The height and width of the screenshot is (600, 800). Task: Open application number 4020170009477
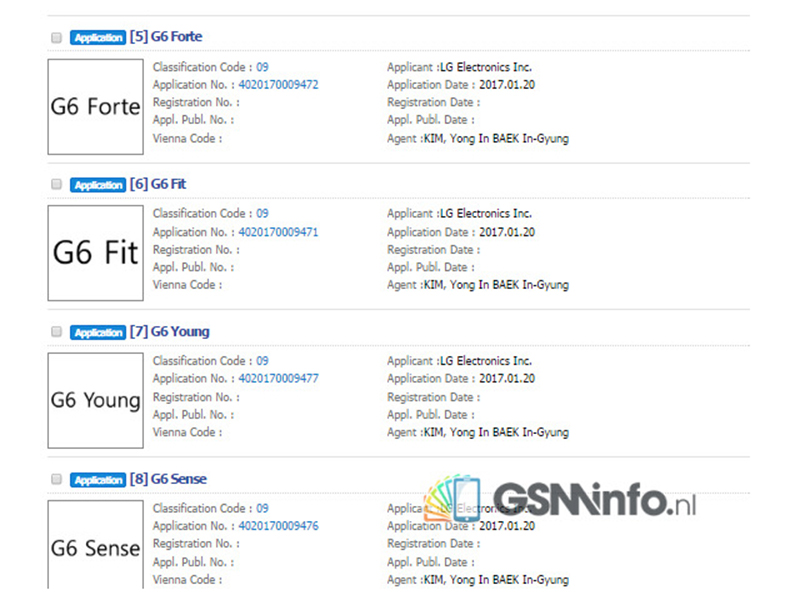point(278,379)
